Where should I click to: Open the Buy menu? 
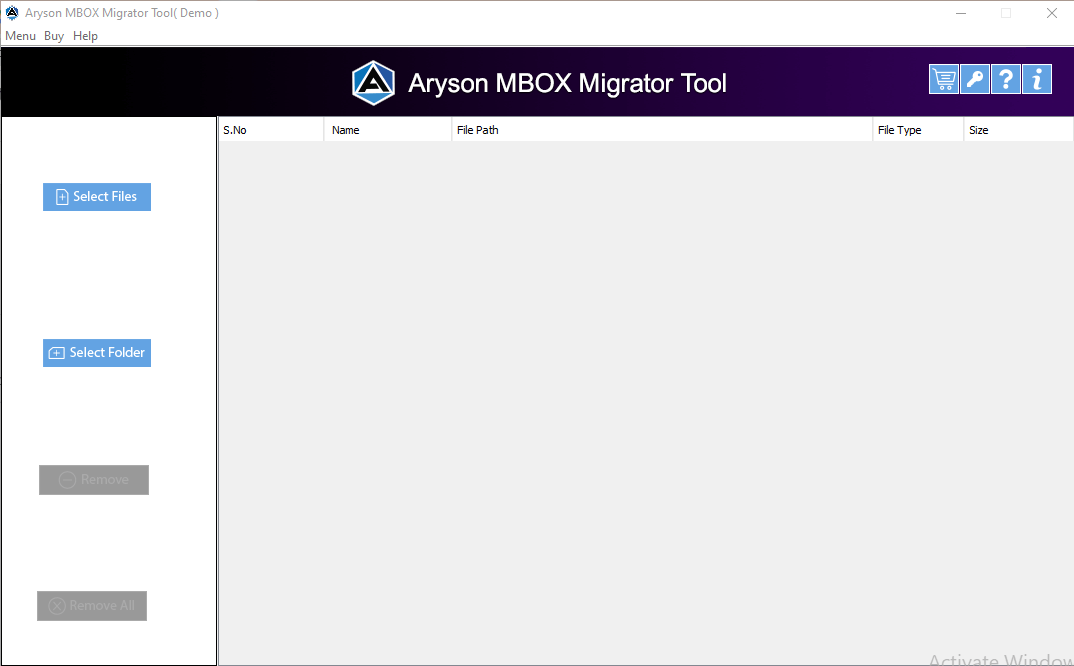(x=54, y=36)
